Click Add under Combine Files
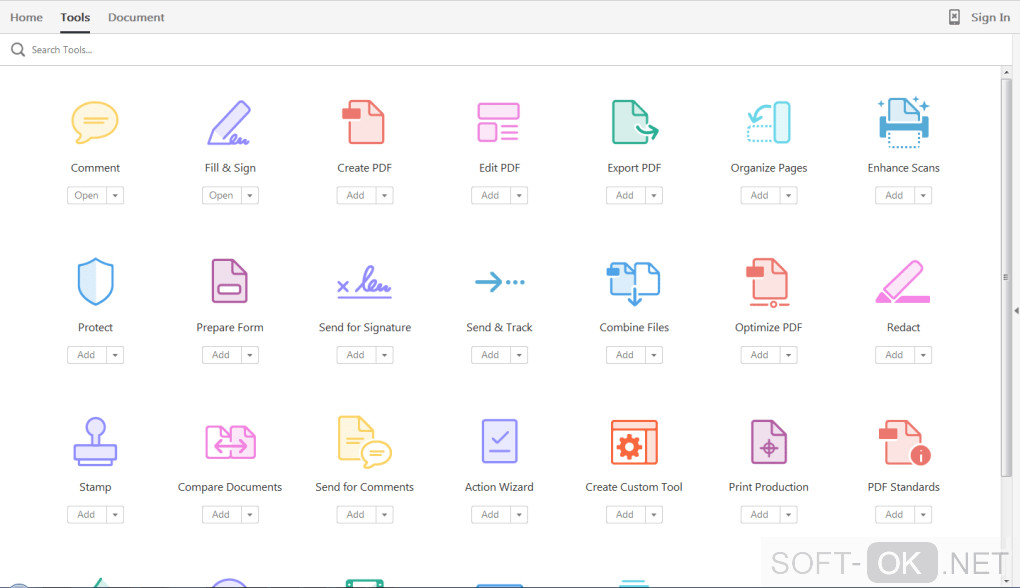 tap(625, 354)
